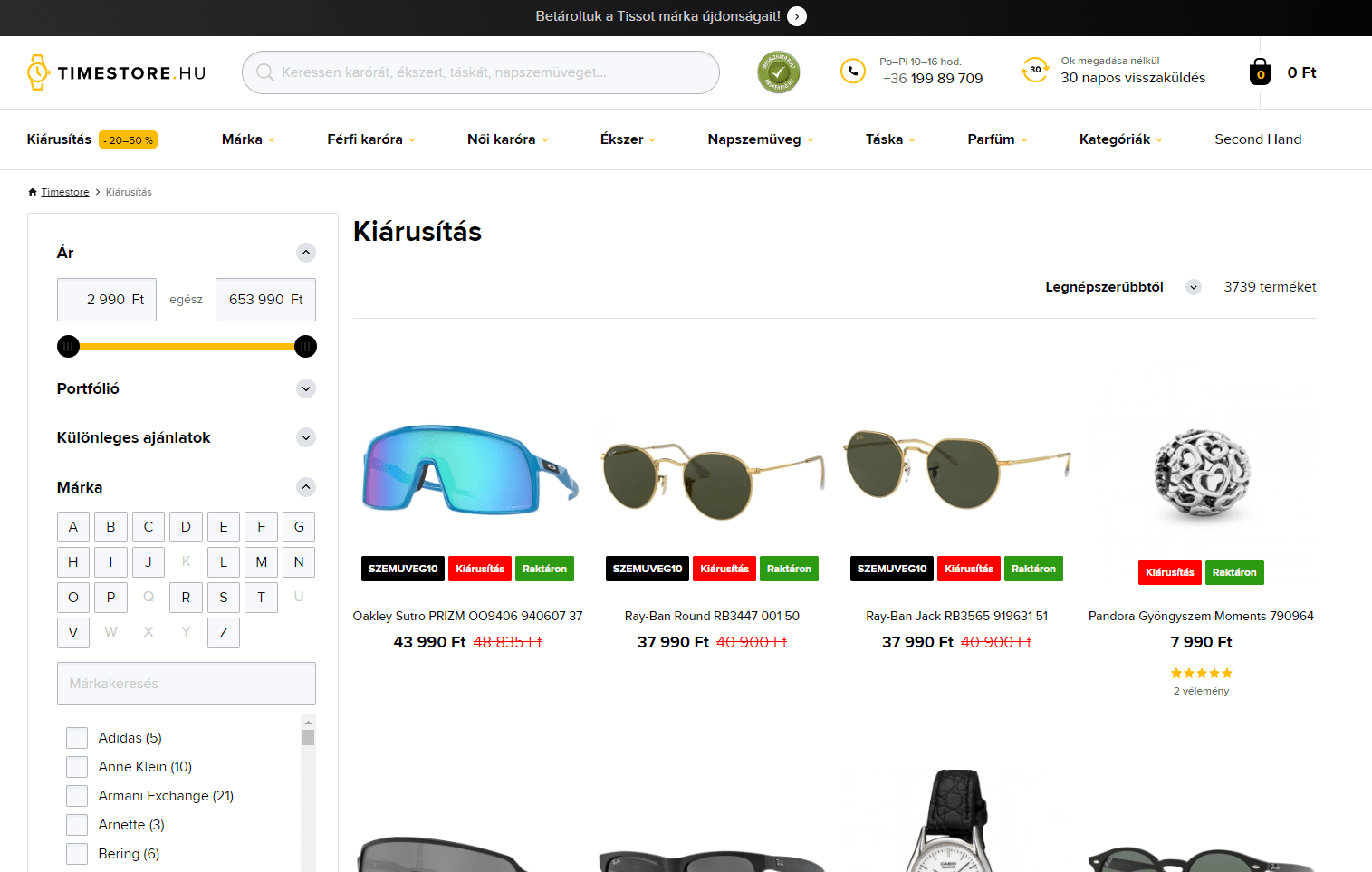Open Oakley Sutro PRIZM product link

pos(467,616)
